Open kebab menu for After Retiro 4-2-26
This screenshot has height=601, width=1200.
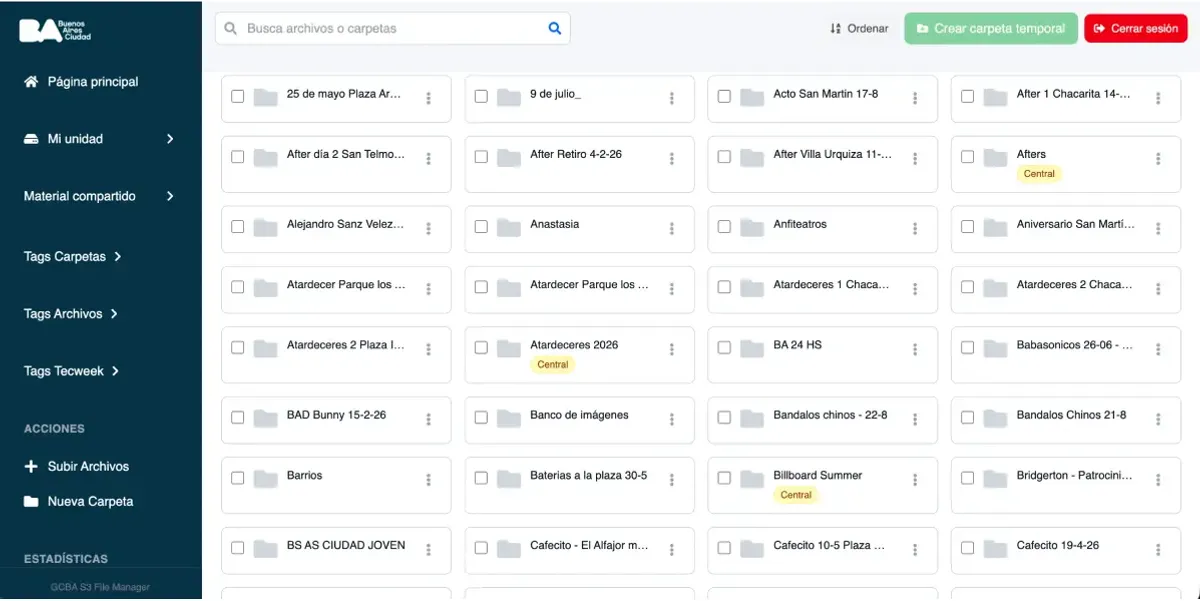point(672,159)
